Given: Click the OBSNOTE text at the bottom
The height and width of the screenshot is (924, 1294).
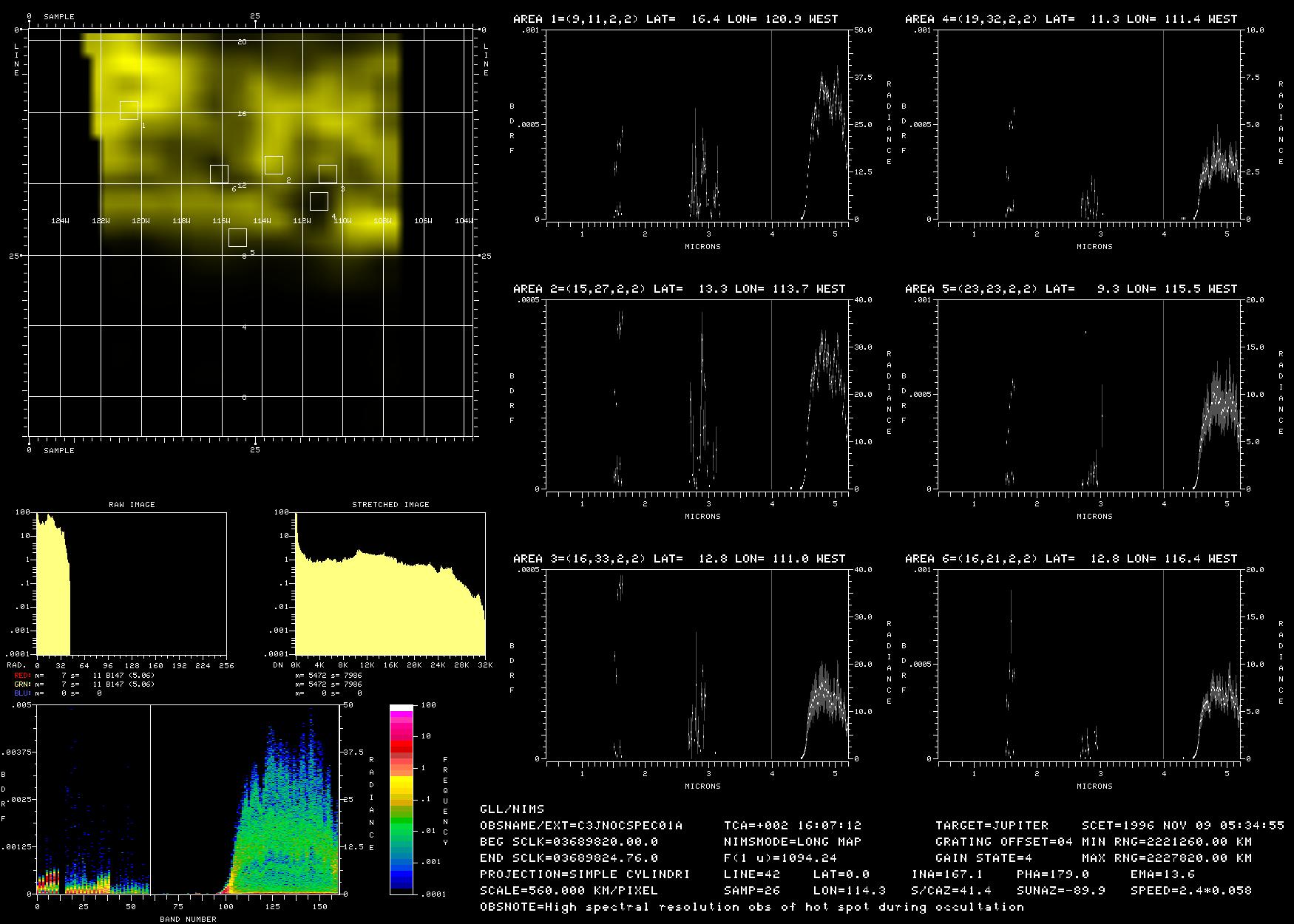Looking at the screenshot, I should click(x=751, y=906).
